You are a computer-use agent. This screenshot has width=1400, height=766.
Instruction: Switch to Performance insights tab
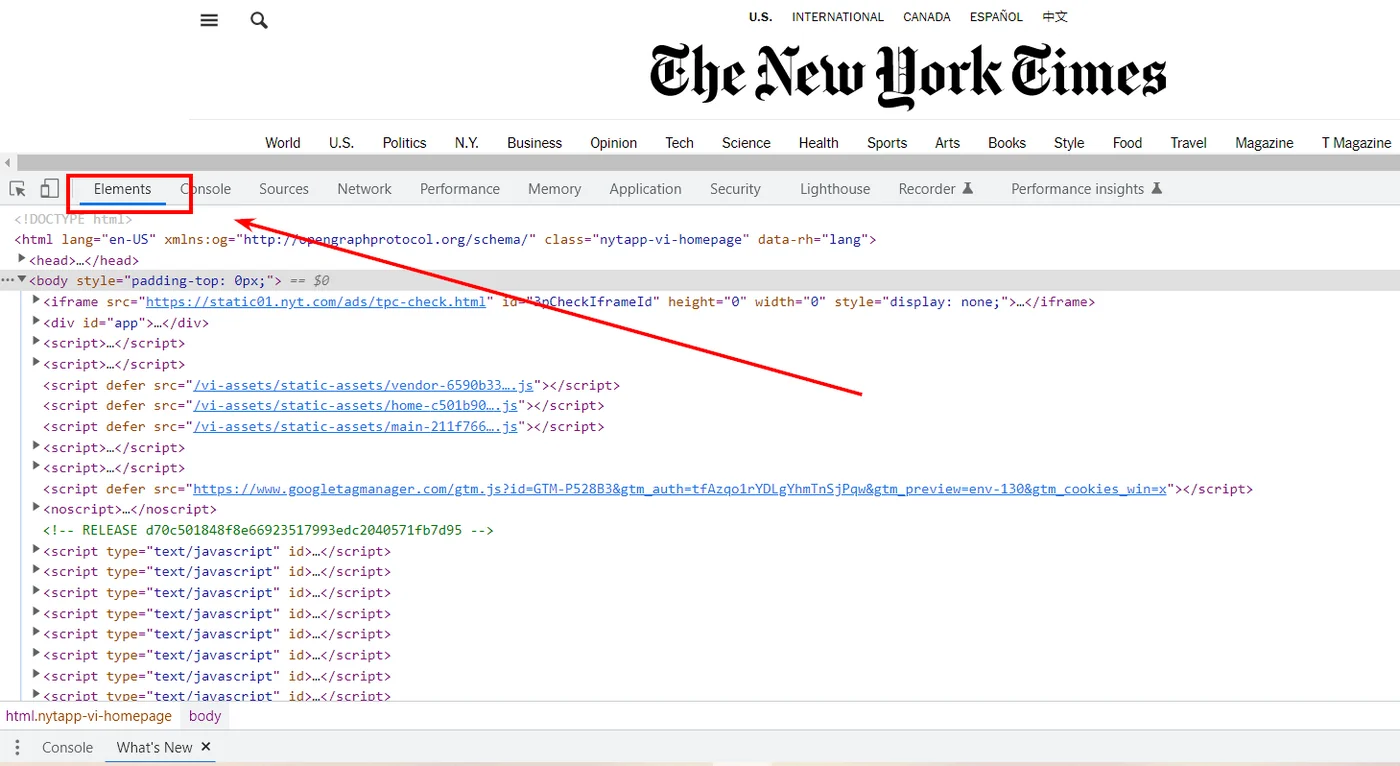click(1087, 189)
